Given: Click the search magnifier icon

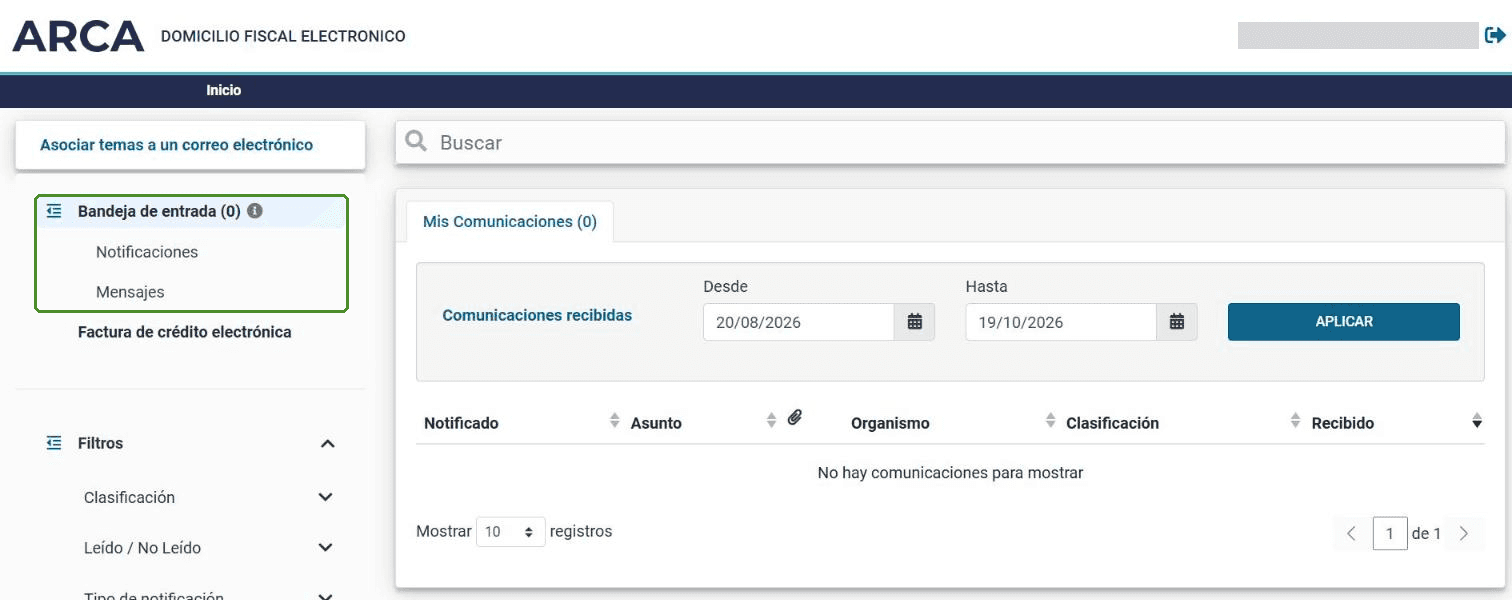Looking at the screenshot, I should click(416, 142).
